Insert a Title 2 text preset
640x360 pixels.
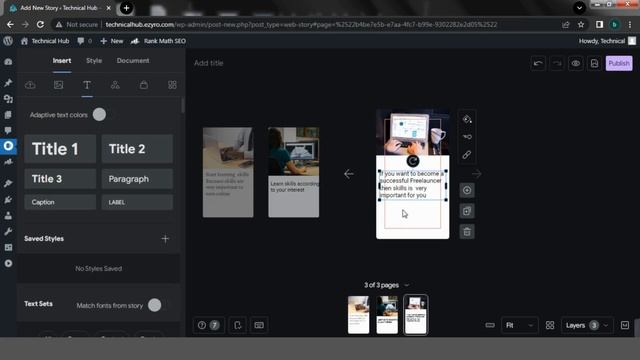137,149
